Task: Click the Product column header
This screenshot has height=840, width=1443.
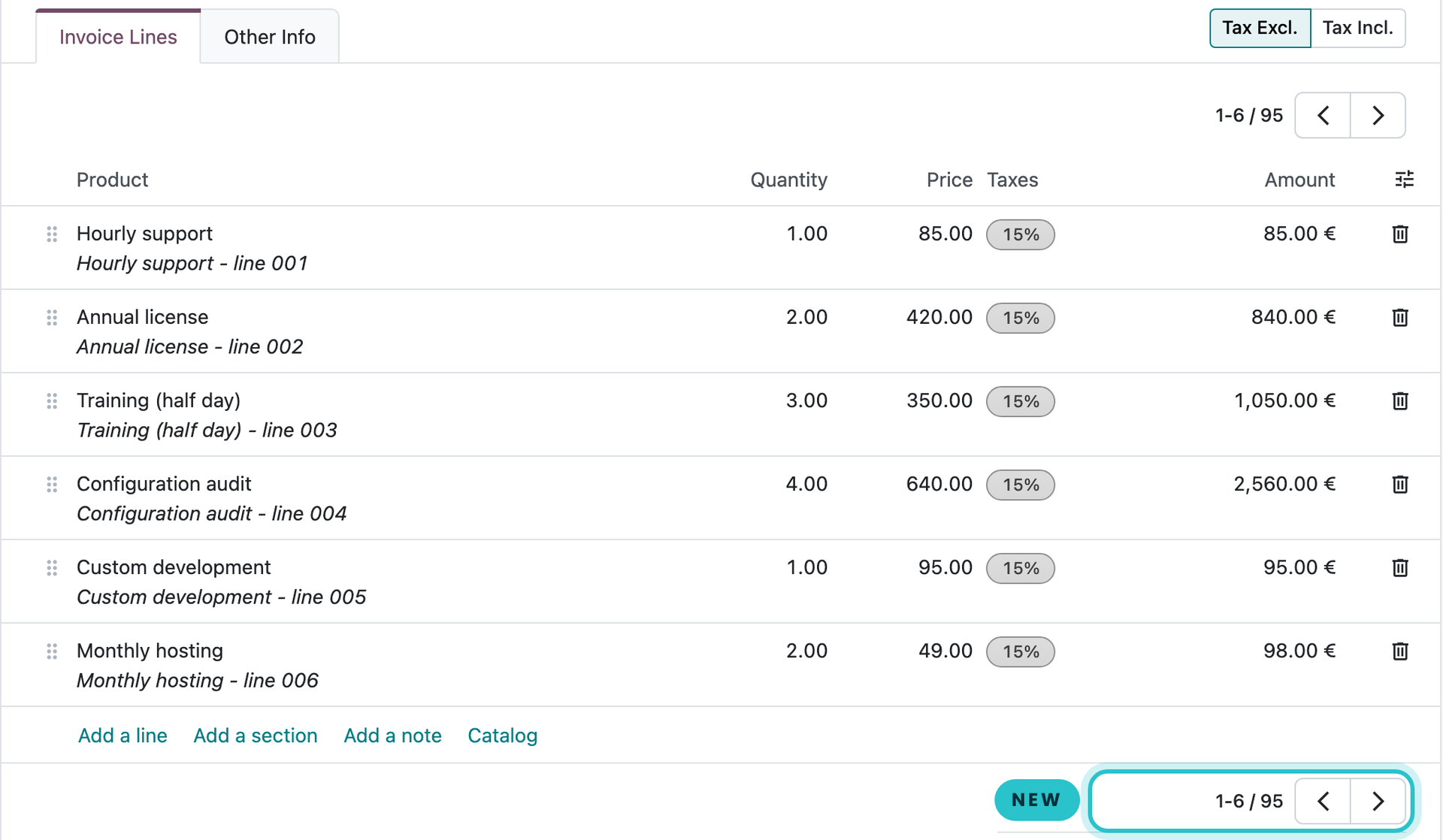Action: pyautogui.click(x=113, y=180)
